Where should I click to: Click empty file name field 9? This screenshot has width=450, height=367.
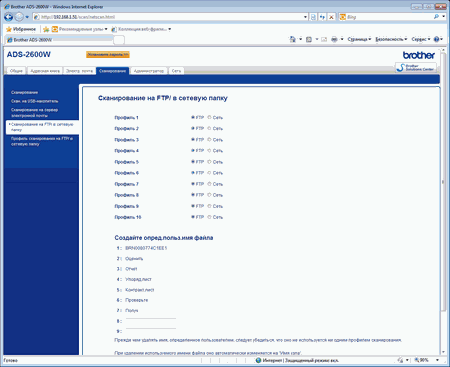151,331
